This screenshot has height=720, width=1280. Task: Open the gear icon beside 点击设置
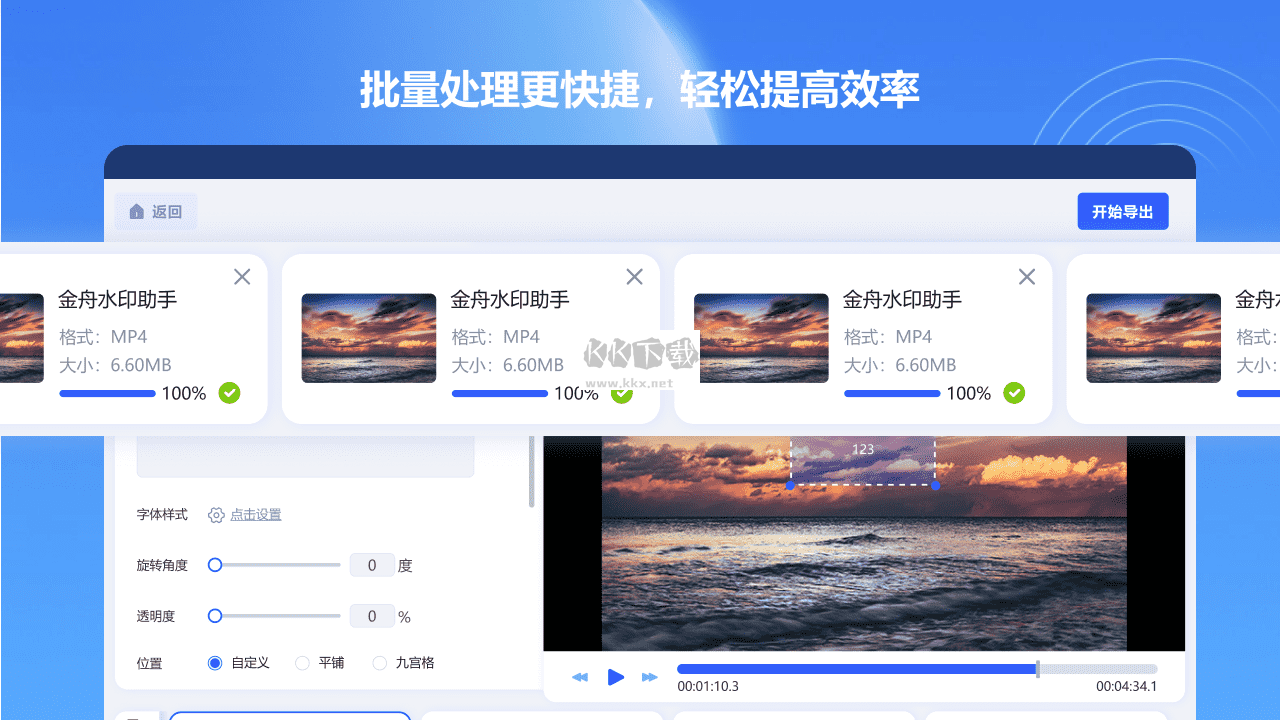216,514
